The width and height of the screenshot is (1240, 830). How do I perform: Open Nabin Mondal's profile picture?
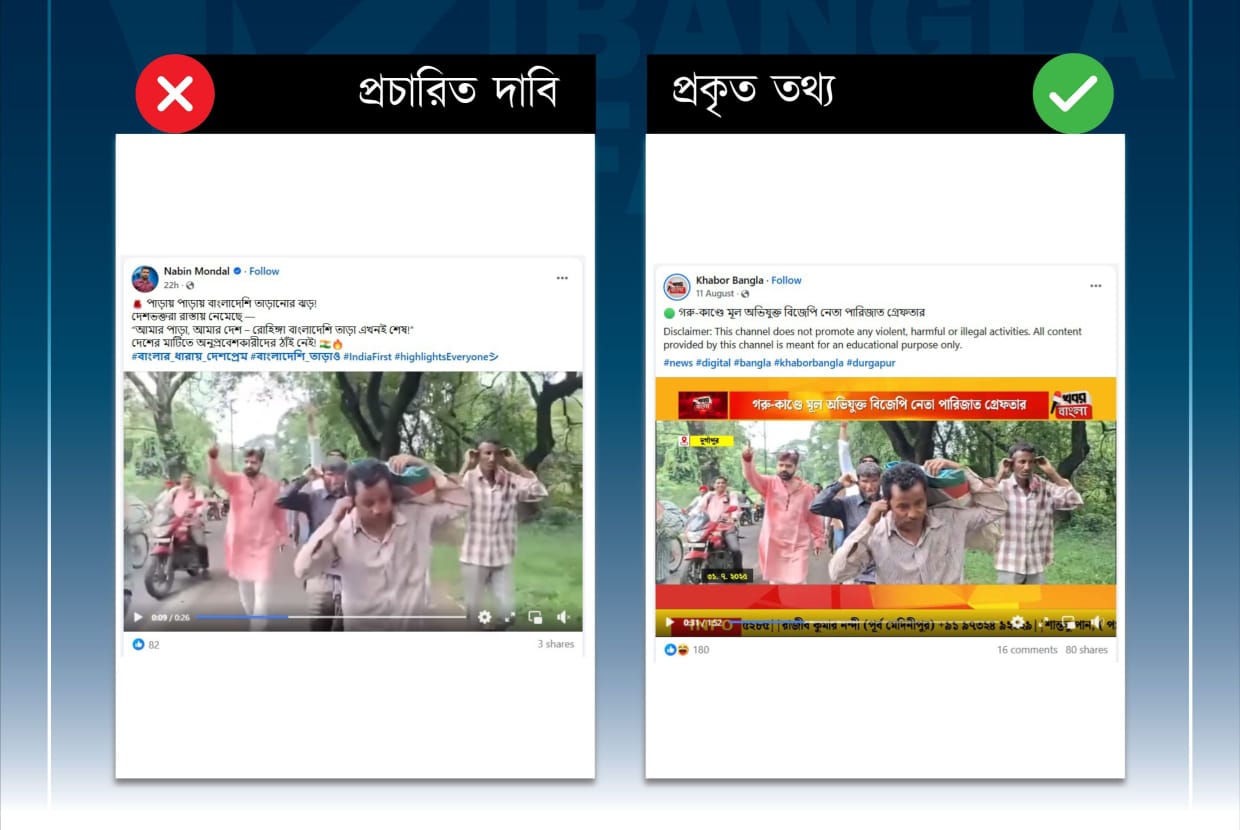coord(145,278)
